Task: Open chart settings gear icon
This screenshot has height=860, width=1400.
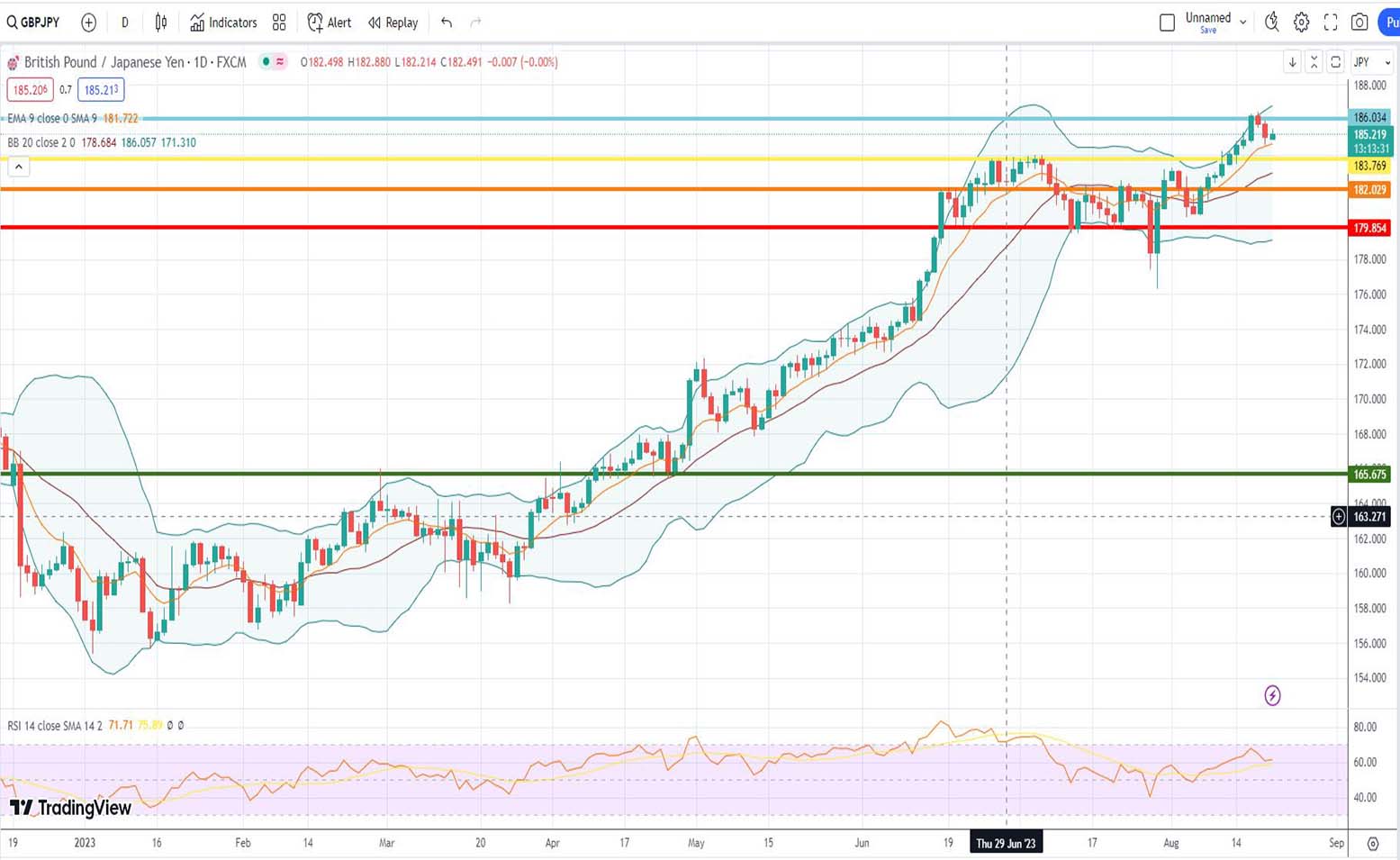Action: tap(1301, 23)
